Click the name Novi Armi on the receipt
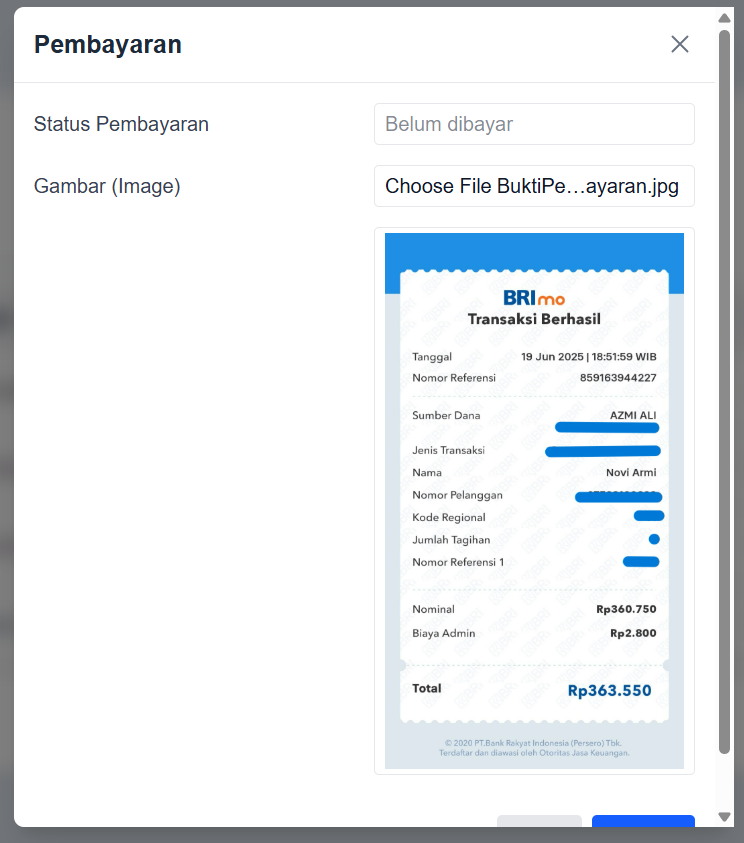The image size is (744, 843). point(631,472)
